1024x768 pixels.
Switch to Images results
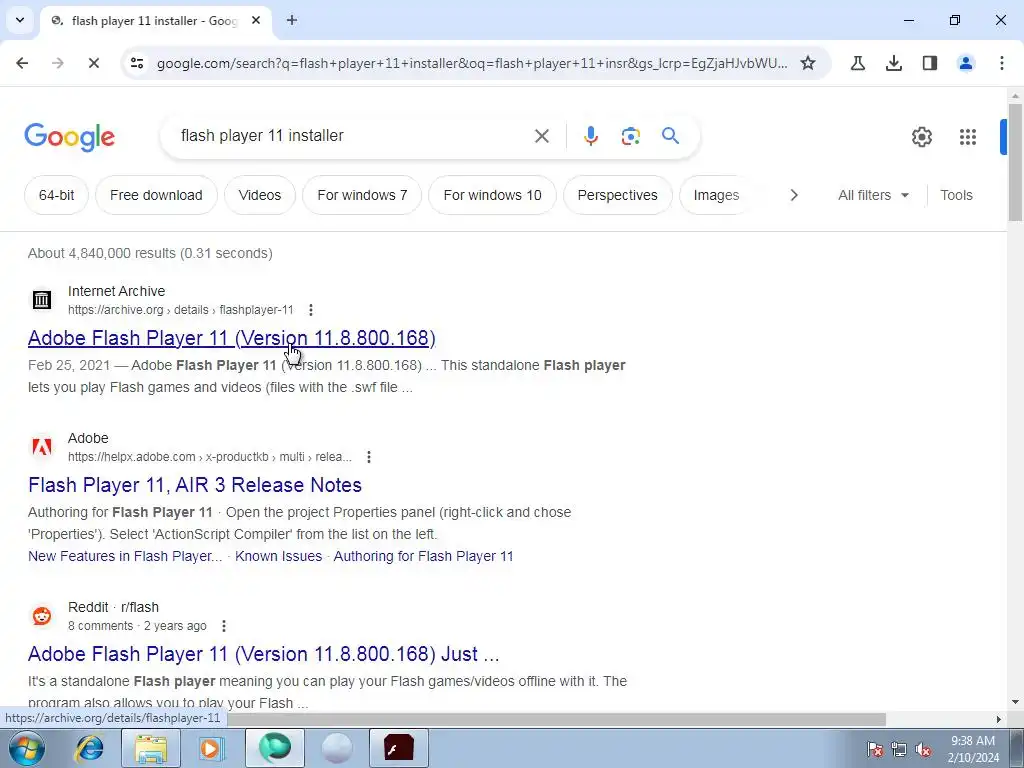click(x=716, y=195)
